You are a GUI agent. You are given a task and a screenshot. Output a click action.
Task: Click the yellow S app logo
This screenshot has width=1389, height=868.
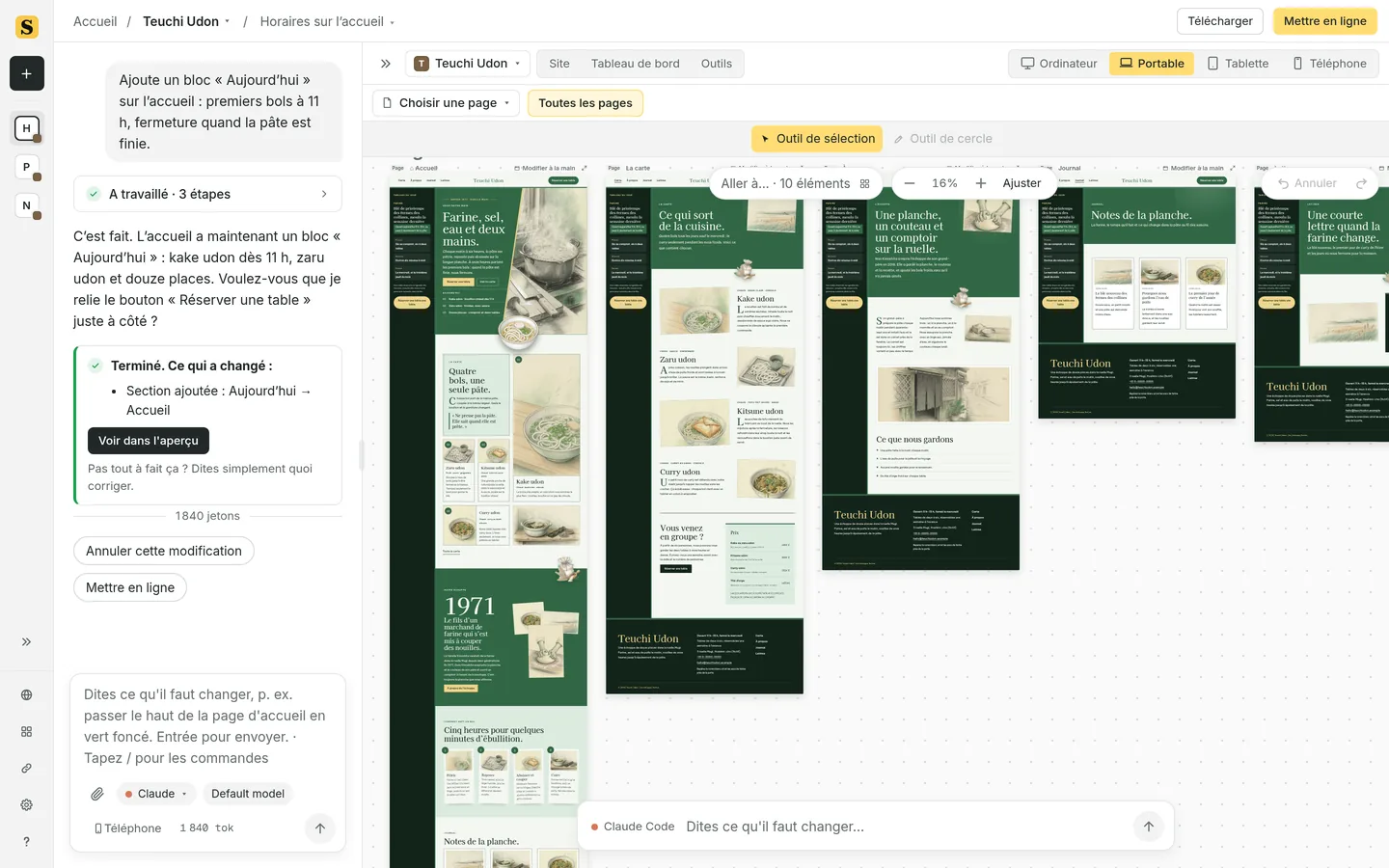[27, 27]
